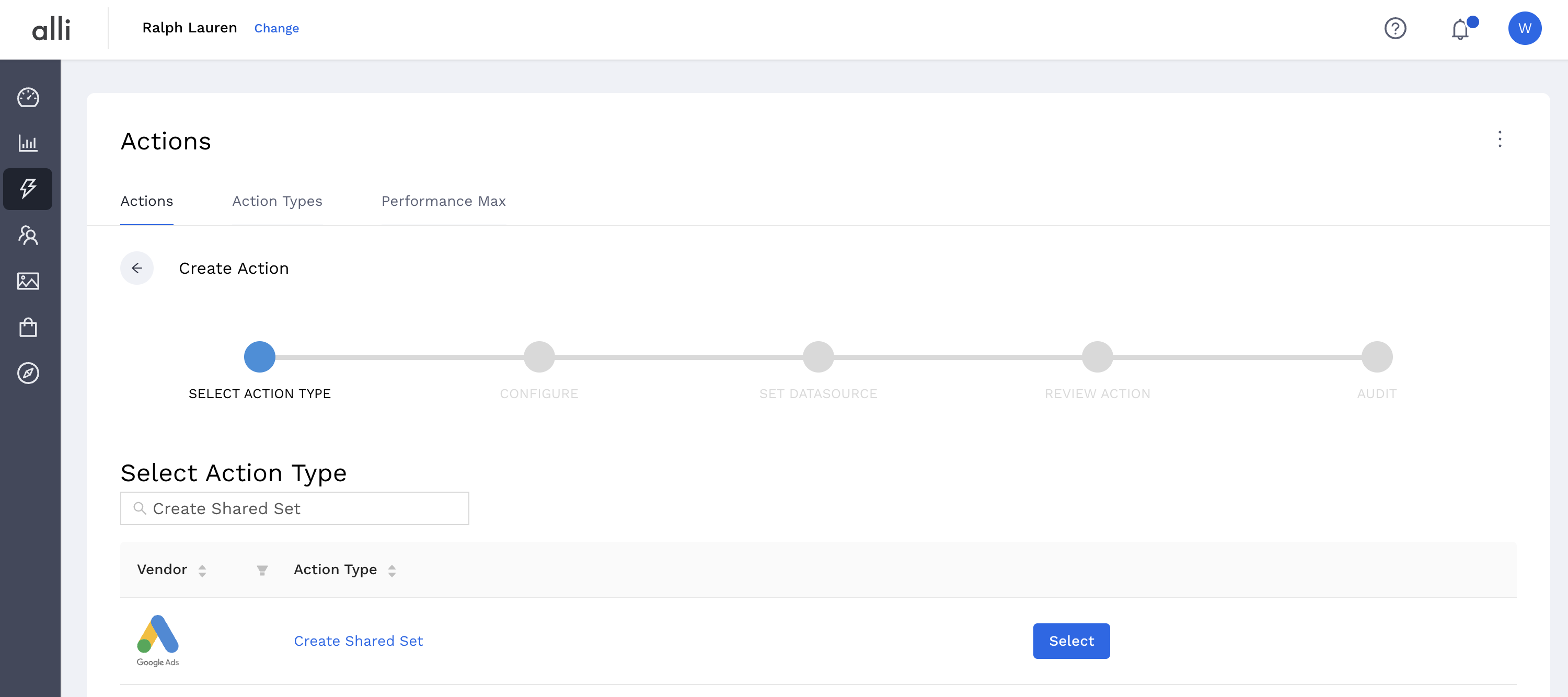This screenshot has width=1568, height=697.
Task: Switch to the Performance Max tab
Action: [x=443, y=202]
